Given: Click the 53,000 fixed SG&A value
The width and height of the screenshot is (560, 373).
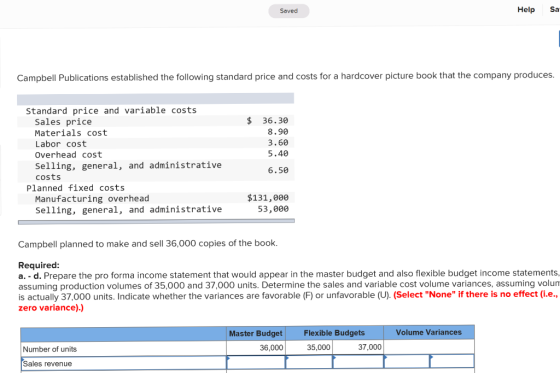Looking at the screenshot, I should coord(273,209).
